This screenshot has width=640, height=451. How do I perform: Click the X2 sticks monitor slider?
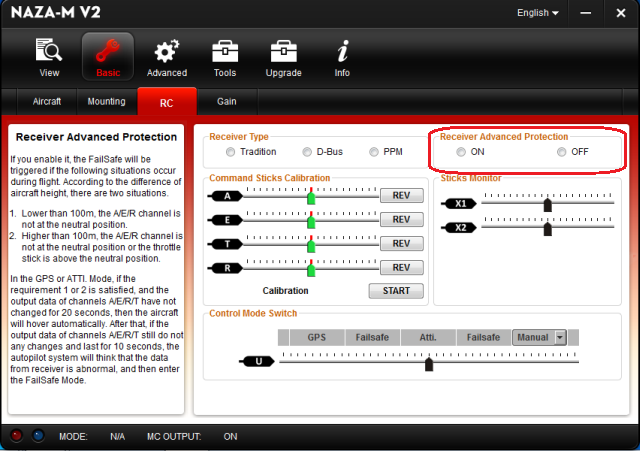(548, 229)
